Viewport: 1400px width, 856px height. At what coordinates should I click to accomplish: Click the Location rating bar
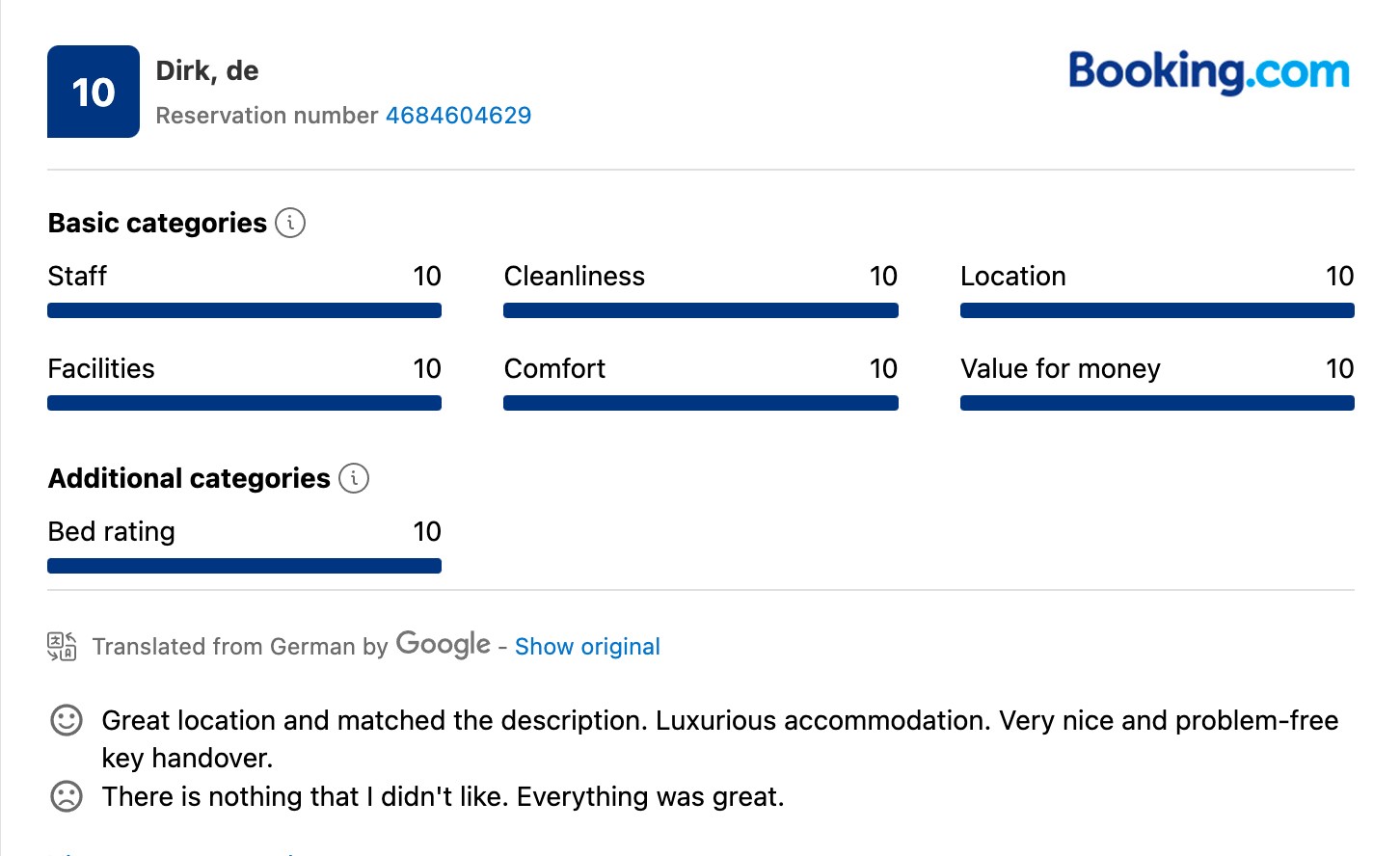(x=1157, y=310)
